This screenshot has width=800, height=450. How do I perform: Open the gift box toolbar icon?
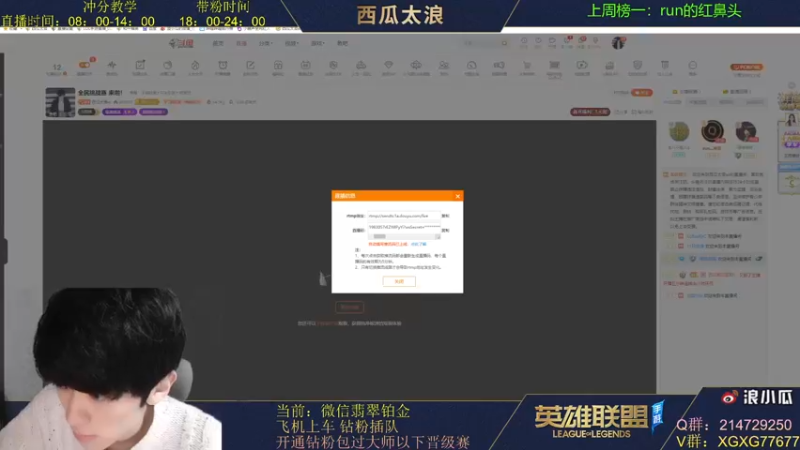278,65
